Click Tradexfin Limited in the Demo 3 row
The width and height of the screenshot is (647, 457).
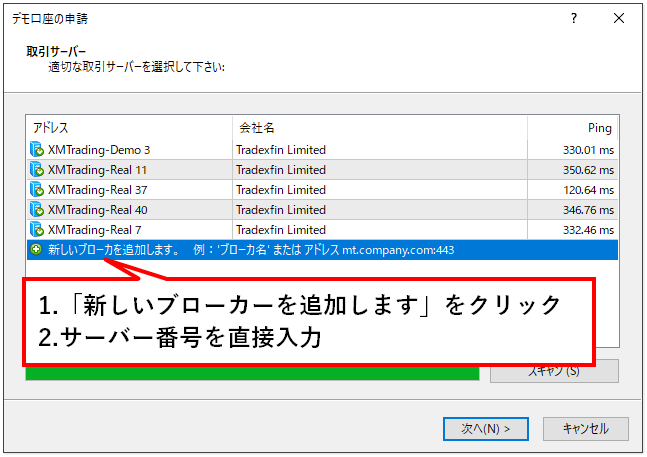point(281,150)
